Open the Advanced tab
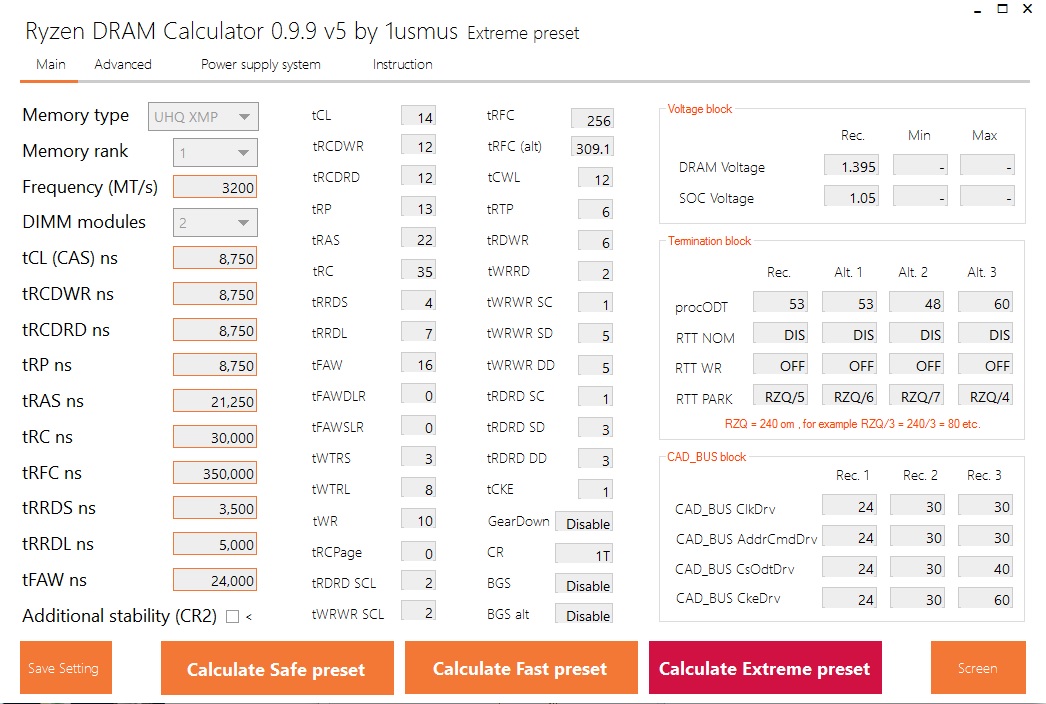The width and height of the screenshot is (1046, 704). [123, 64]
